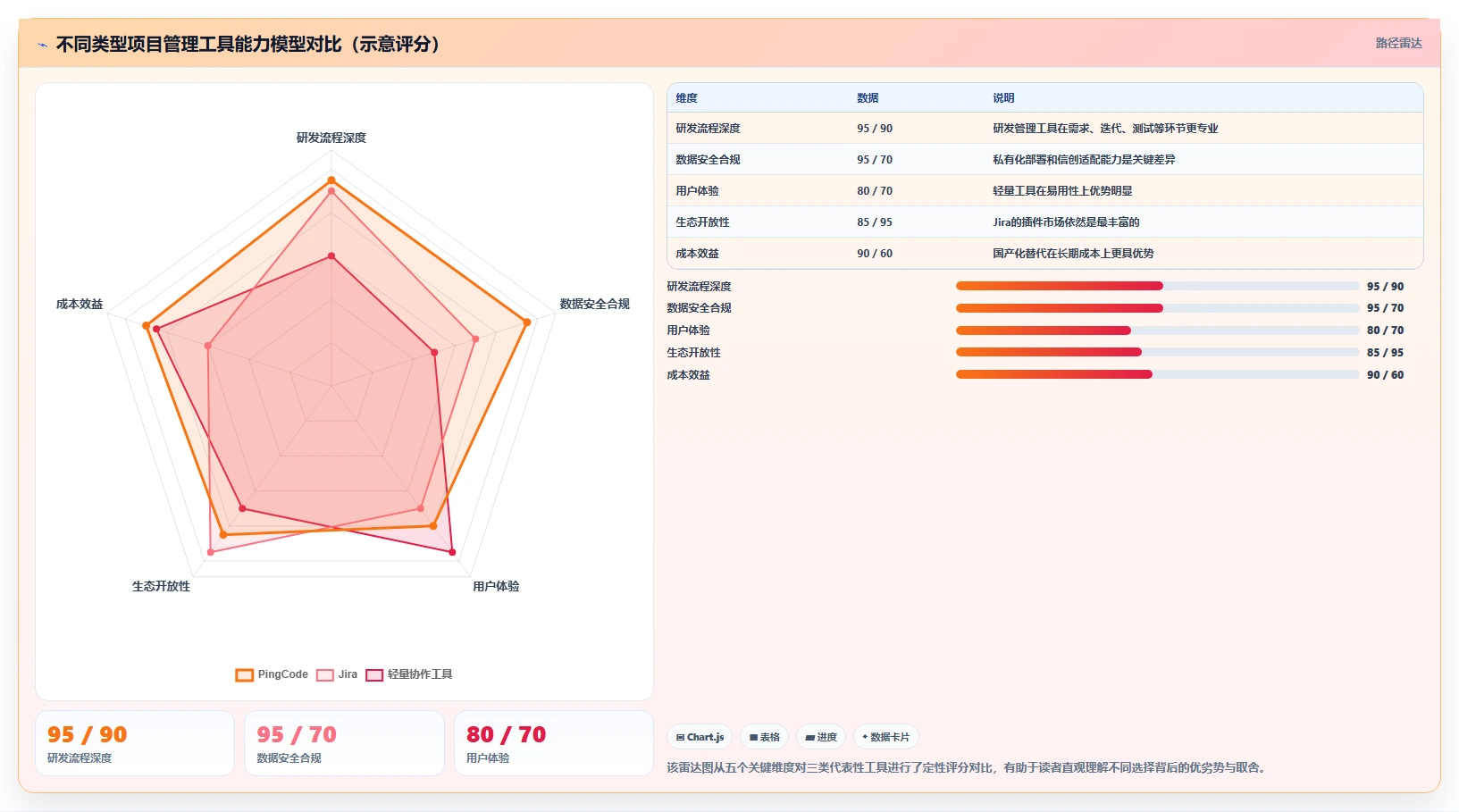
Task: Select the 成本效益 table row cell
Action: (697, 254)
